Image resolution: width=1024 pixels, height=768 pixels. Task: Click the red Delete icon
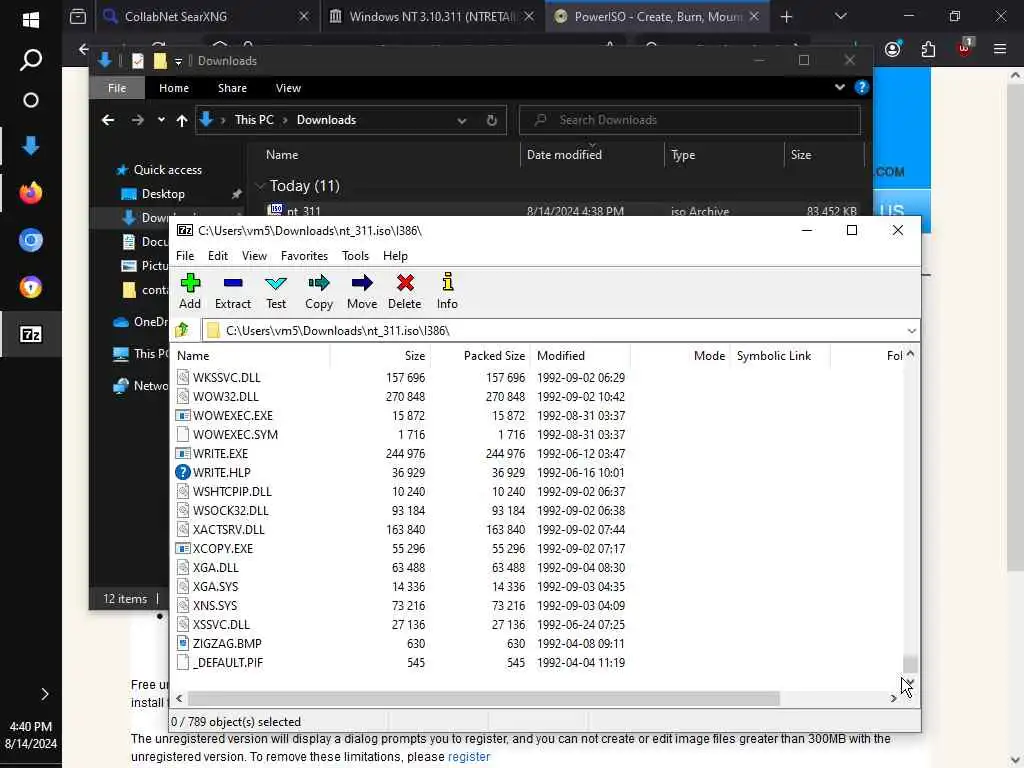(405, 291)
